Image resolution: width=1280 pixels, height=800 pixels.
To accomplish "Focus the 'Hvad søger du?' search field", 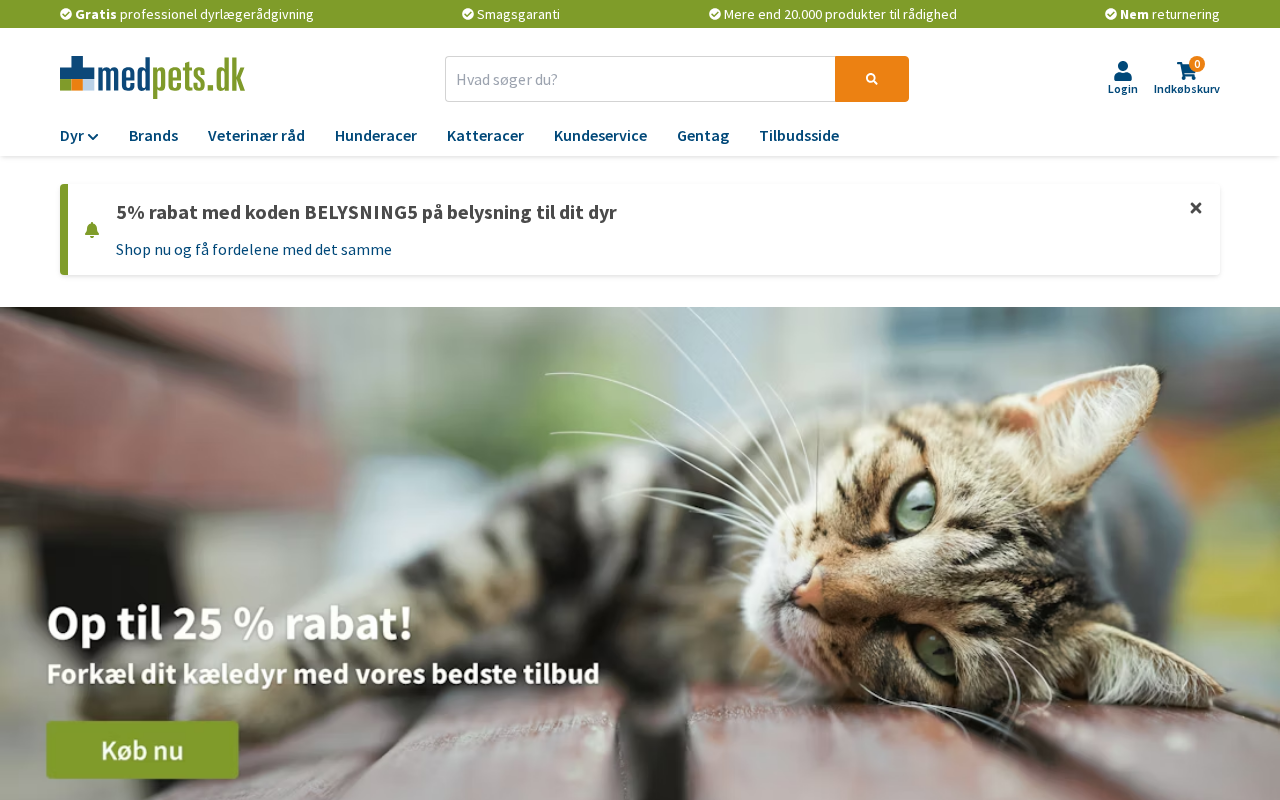I will click(640, 79).
